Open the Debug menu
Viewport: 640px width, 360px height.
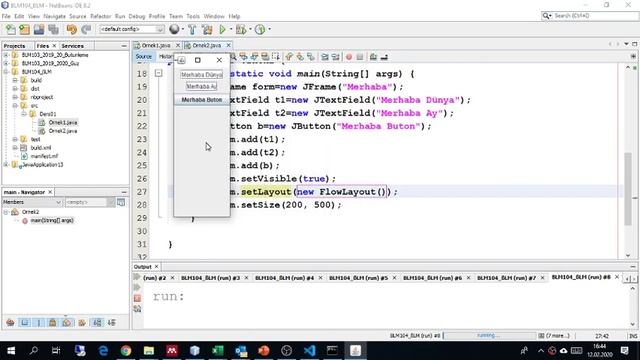tap(137, 16)
